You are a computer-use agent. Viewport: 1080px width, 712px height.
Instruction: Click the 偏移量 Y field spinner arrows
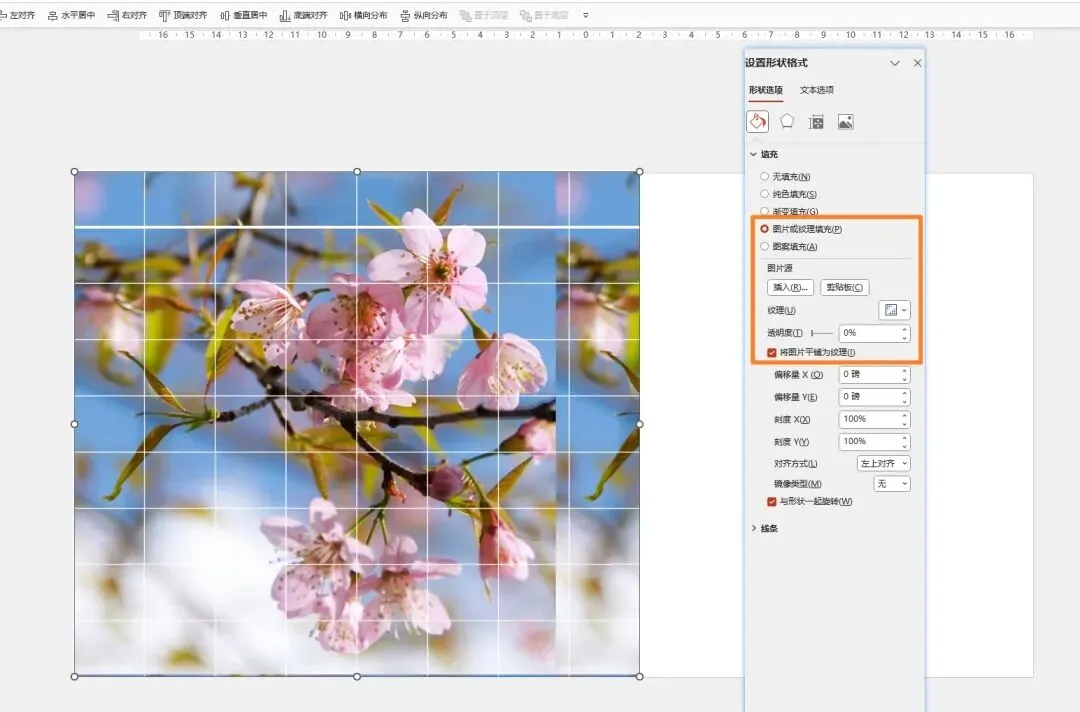click(x=904, y=397)
